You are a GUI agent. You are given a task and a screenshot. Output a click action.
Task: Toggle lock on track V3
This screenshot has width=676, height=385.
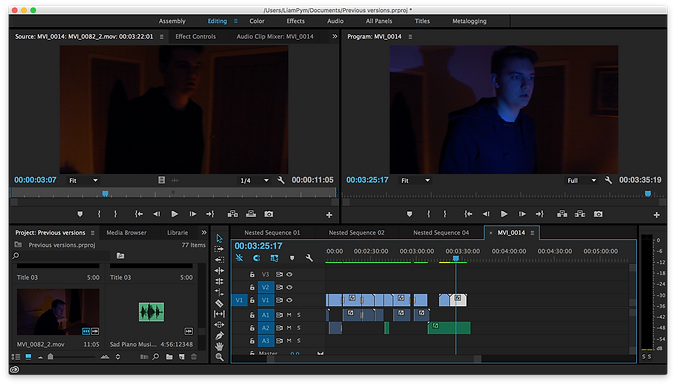(252, 274)
